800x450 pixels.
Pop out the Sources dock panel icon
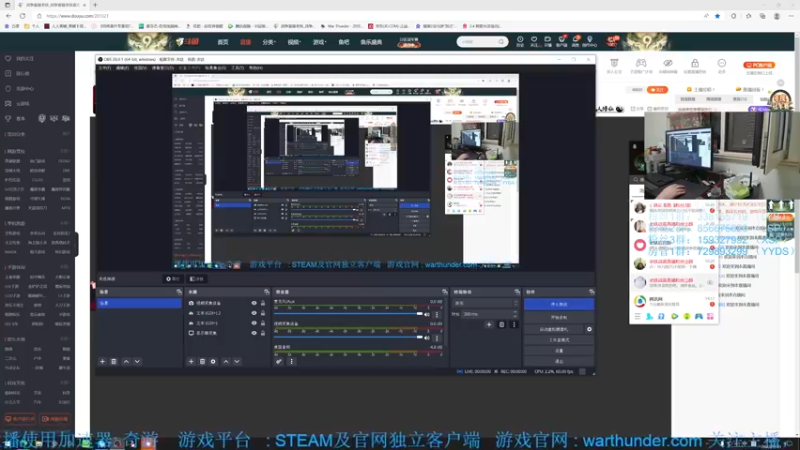(x=266, y=292)
